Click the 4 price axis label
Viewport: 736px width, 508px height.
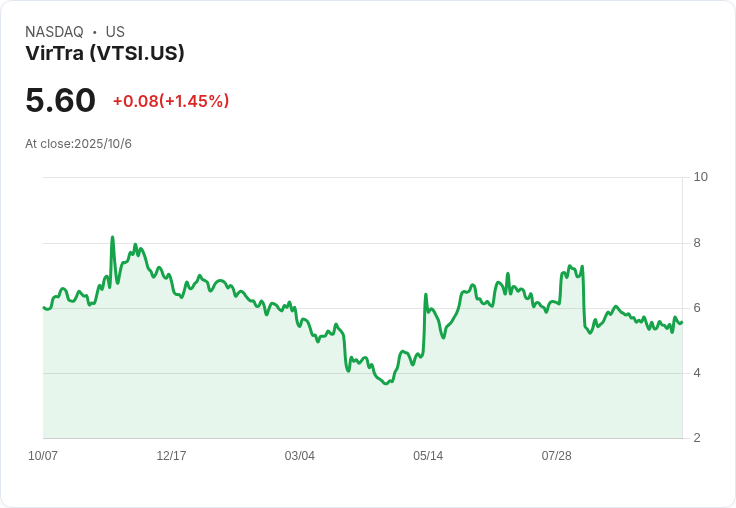click(697, 373)
